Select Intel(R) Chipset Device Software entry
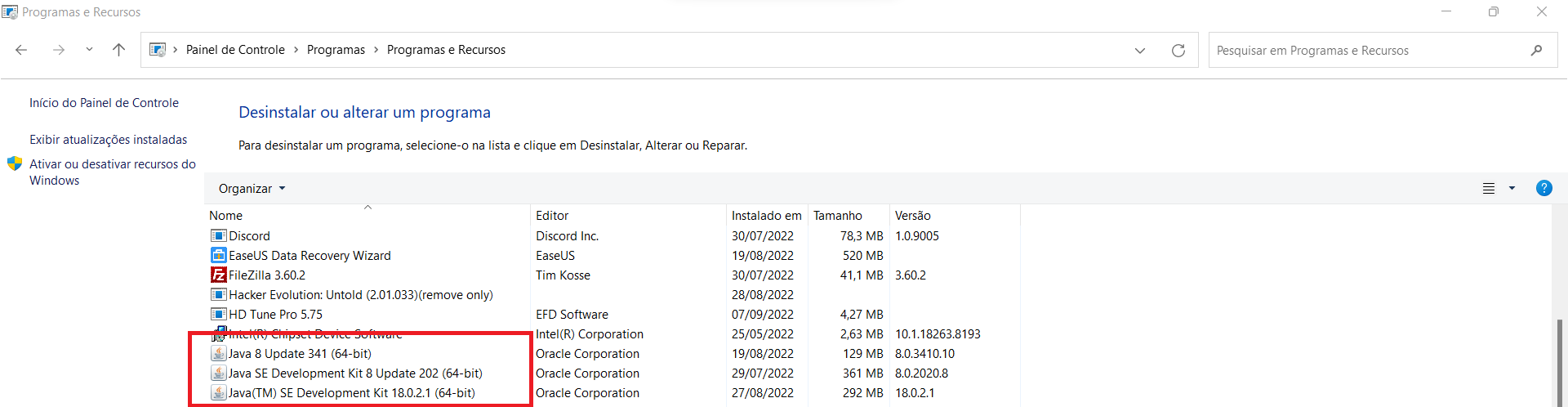 (x=315, y=334)
